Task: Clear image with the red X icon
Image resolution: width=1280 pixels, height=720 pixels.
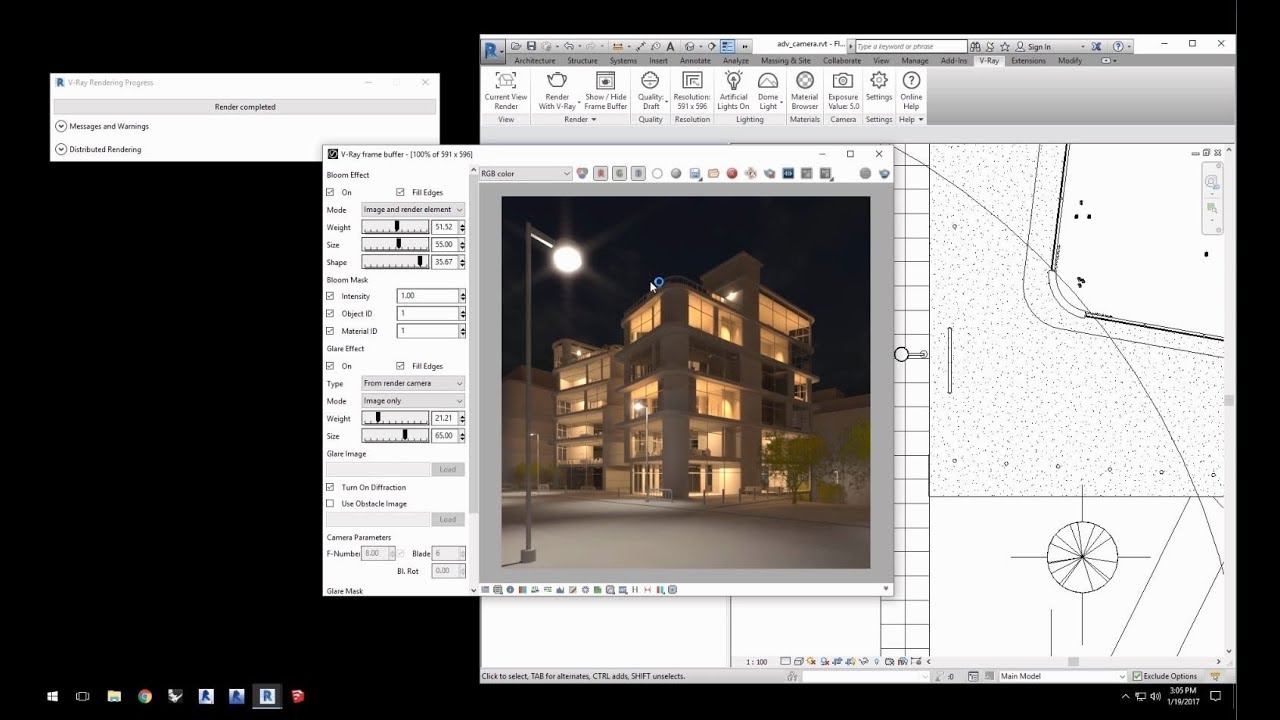Action: [732, 173]
